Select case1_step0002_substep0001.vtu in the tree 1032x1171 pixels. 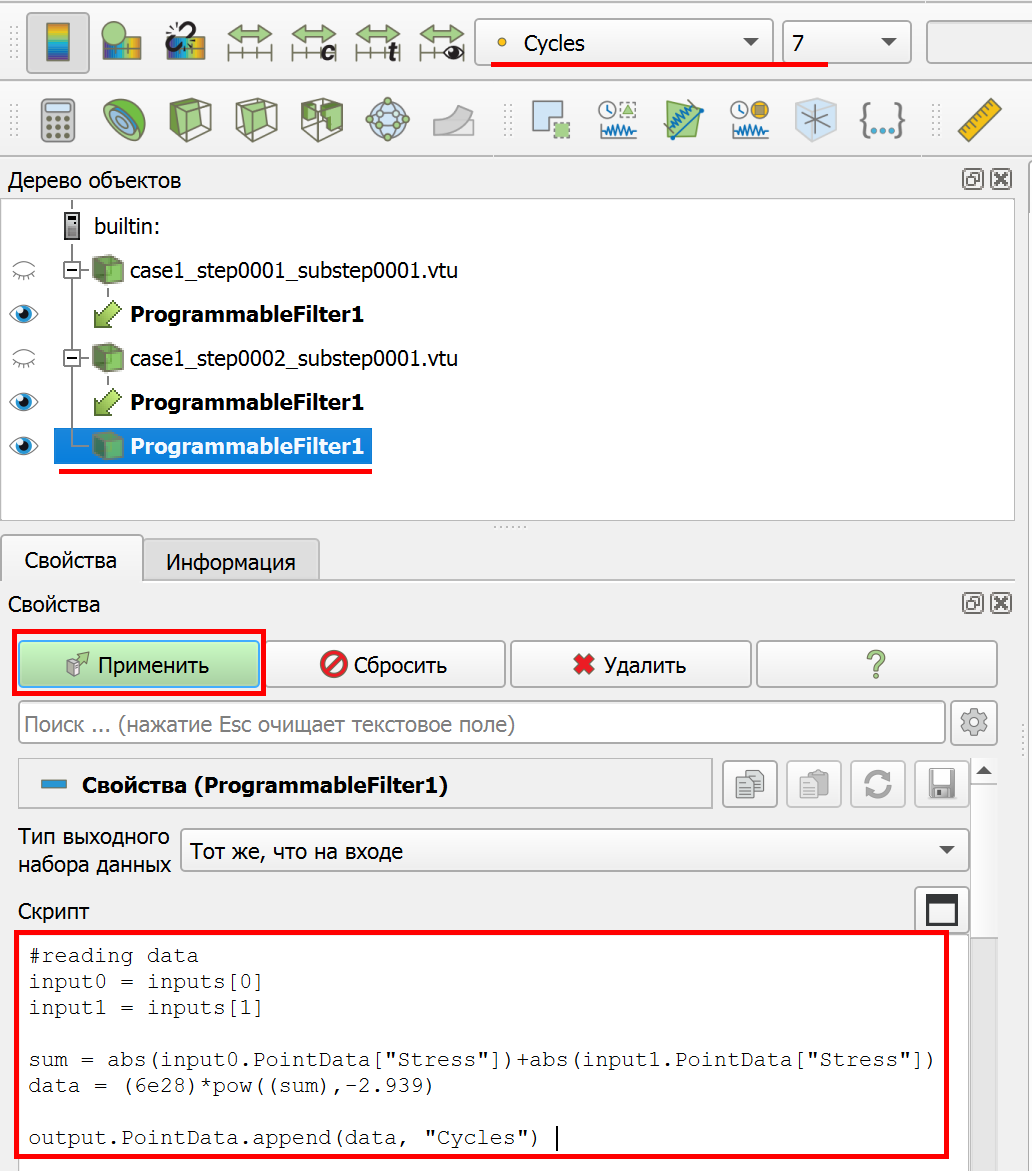coord(293,358)
